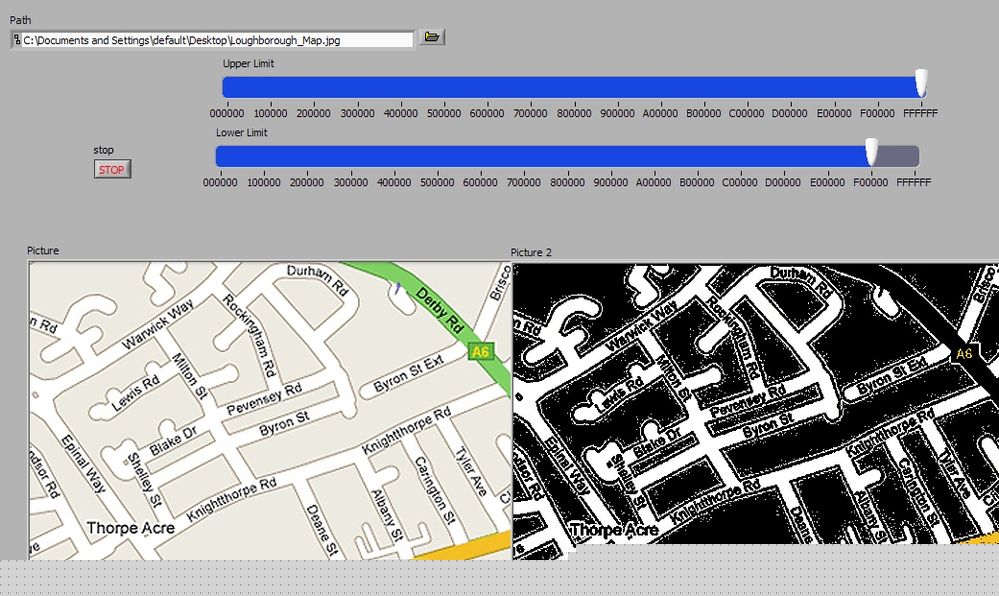Click the A6 road badge in Picture
Image resolution: width=999 pixels, height=596 pixels.
[x=480, y=353]
